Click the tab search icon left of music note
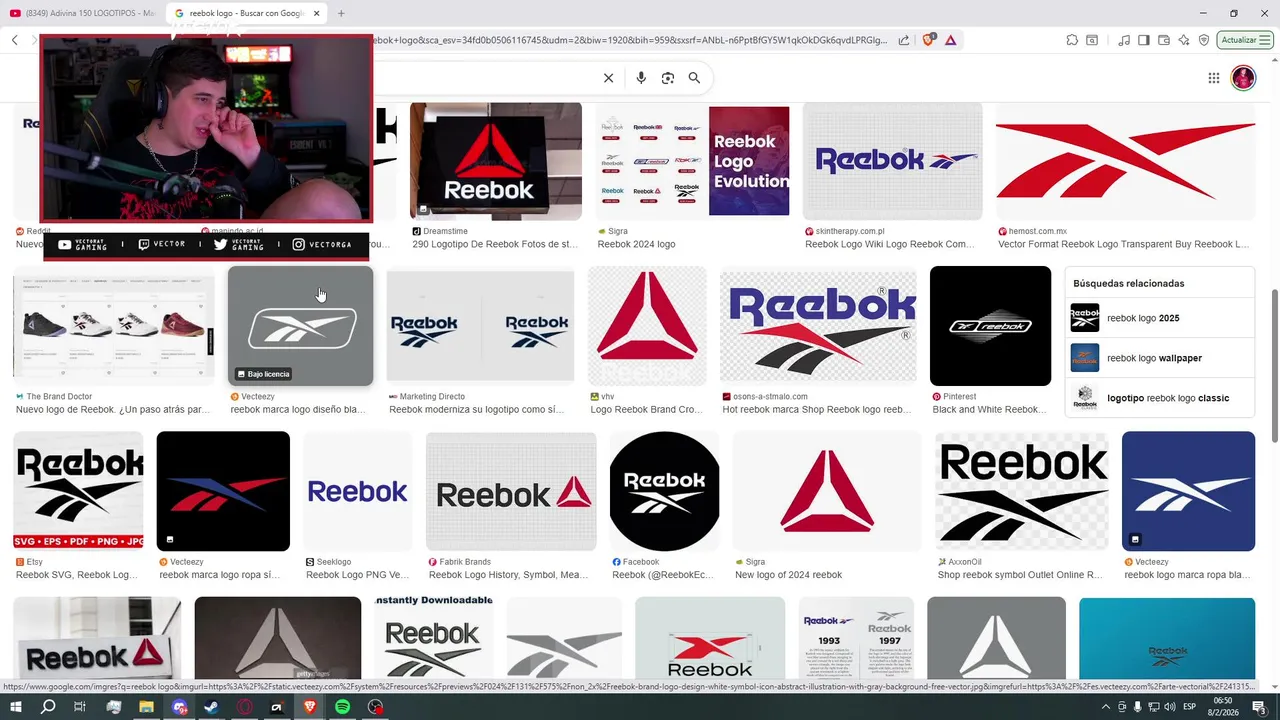1280x720 pixels. tap(1092, 40)
